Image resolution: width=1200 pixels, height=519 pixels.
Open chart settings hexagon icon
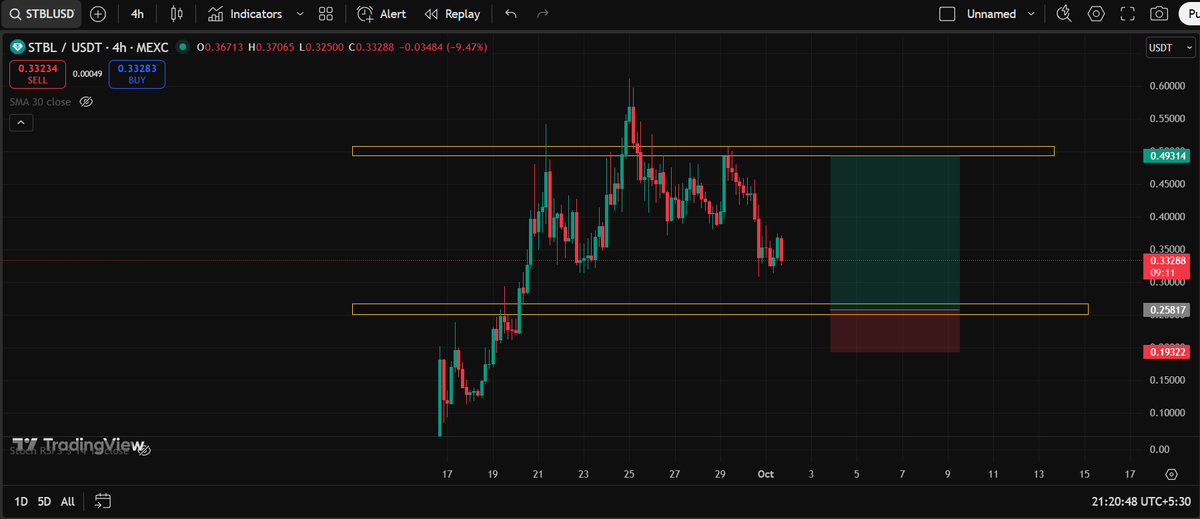[1096, 14]
